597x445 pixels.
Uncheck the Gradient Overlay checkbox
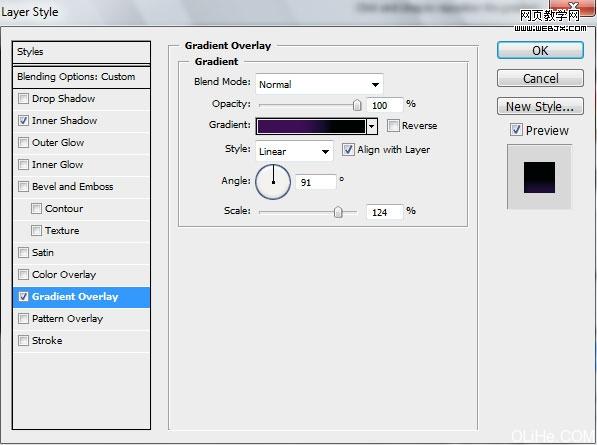coord(23,297)
